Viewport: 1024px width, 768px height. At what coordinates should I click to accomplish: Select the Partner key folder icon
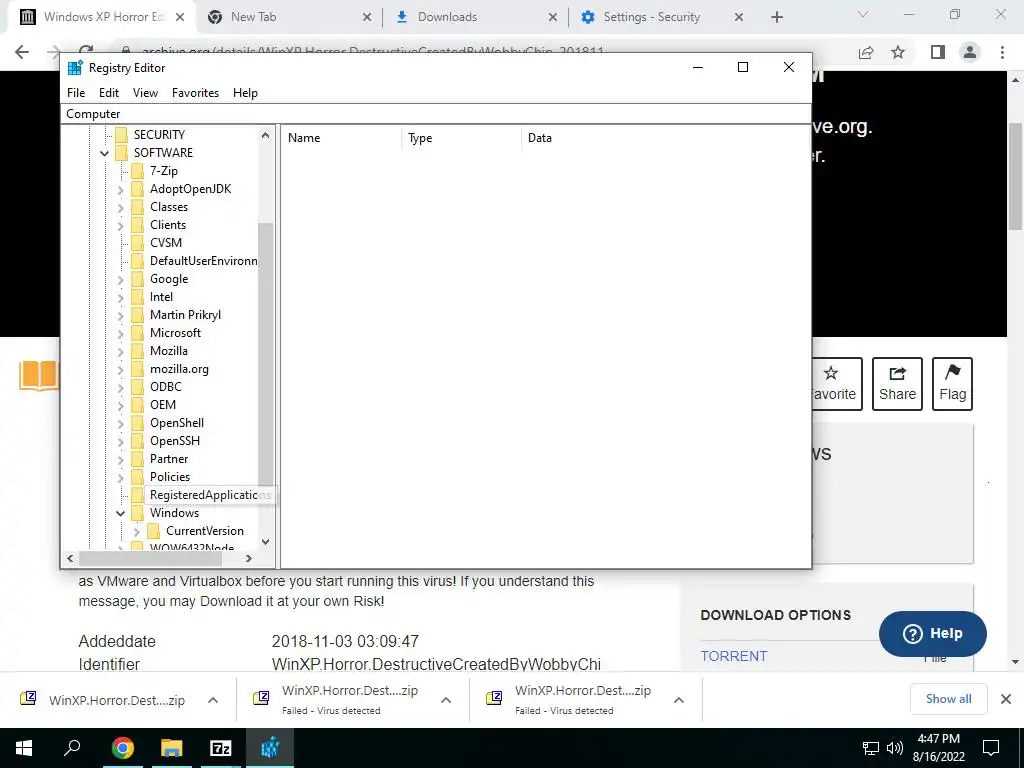(x=137, y=458)
